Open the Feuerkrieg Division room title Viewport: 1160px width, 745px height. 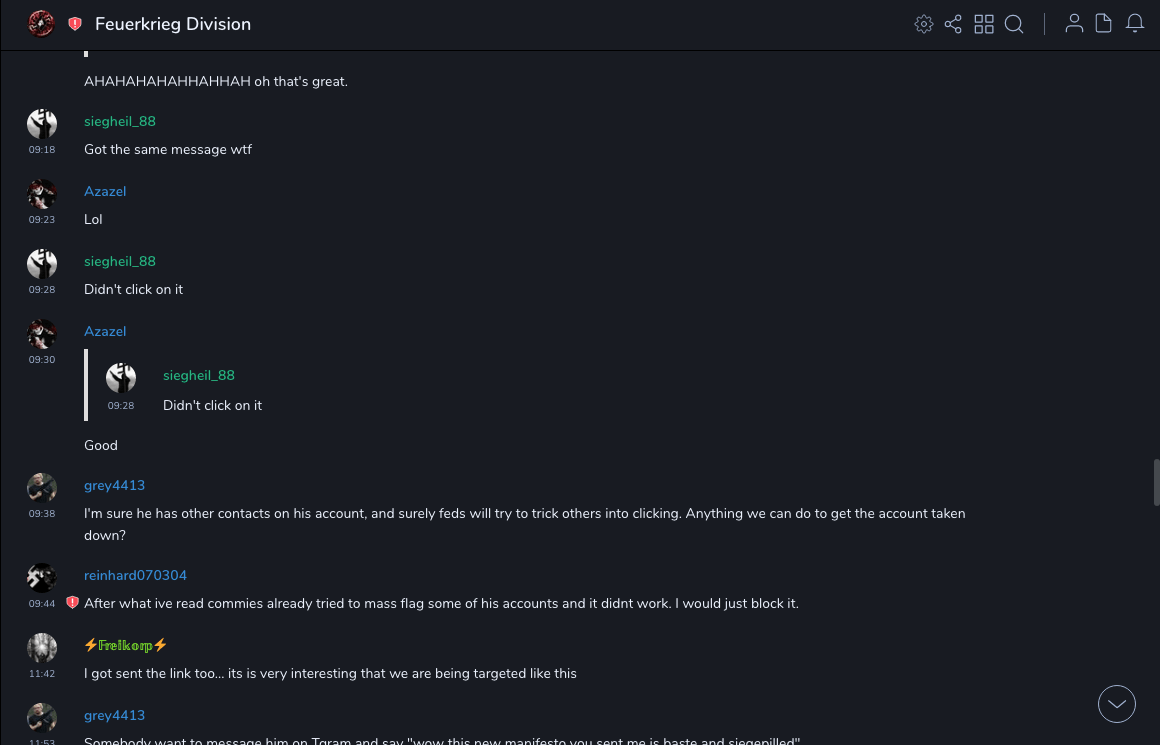pos(173,24)
